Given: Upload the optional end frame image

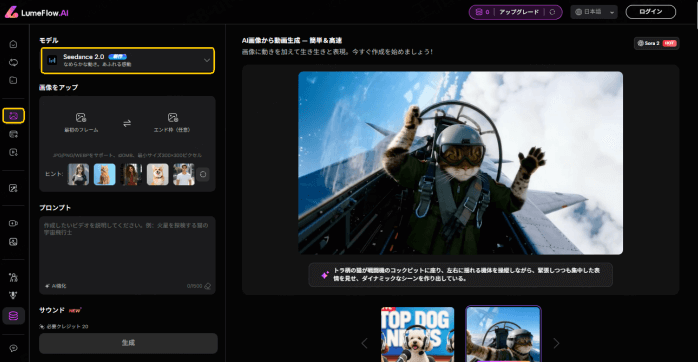Looking at the screenshot, I should (x=172, y=123).
